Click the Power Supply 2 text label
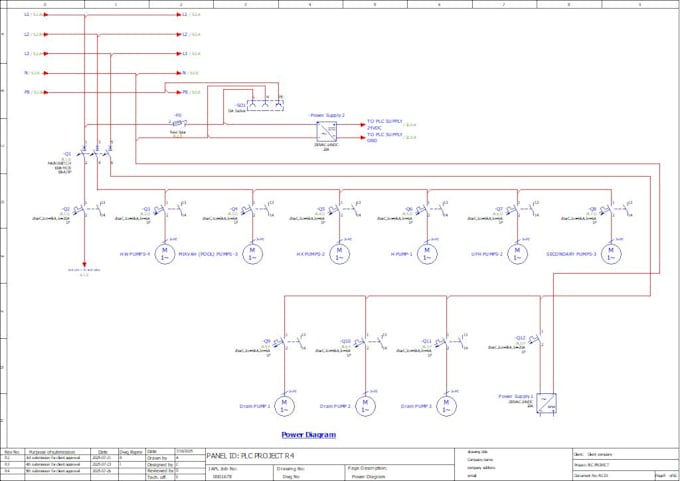This screenshot has width=680, height=481. pyautogui.click(x=327, y=115)
